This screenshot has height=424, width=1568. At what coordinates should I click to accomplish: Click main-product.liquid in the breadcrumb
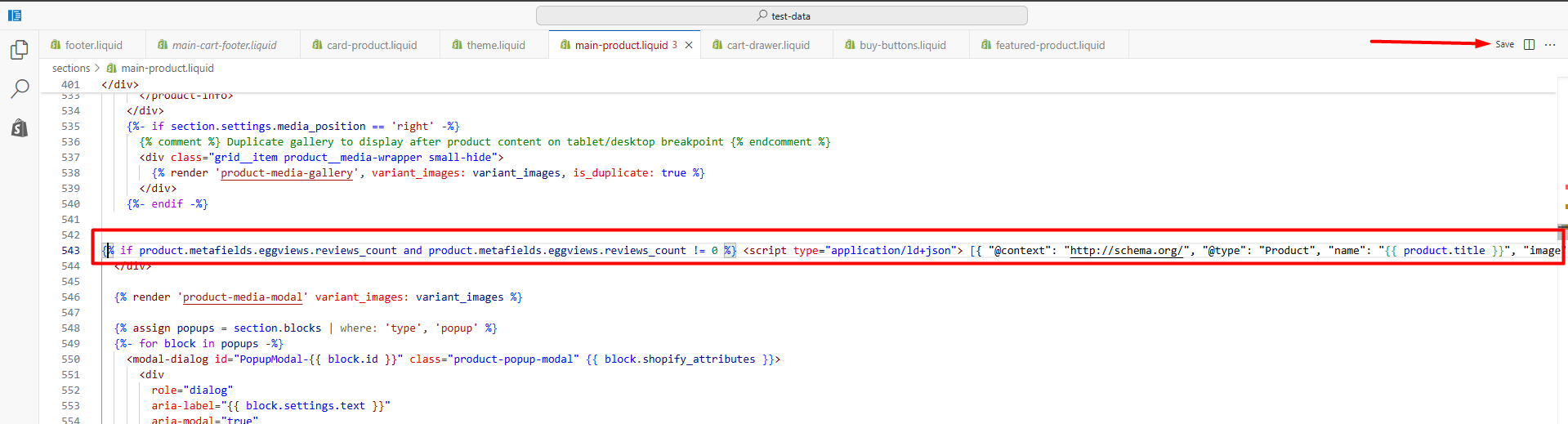coord(167,69)
